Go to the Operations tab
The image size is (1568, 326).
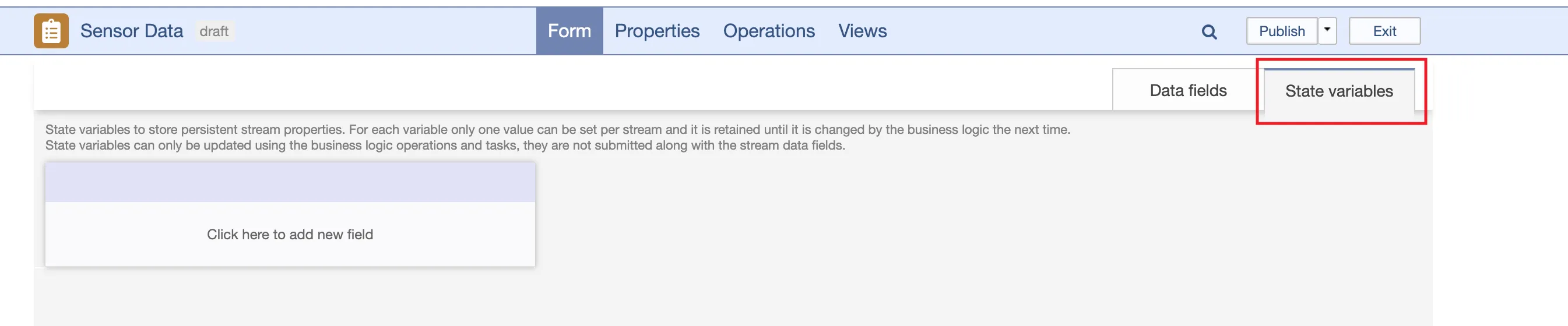pos(768,31)
